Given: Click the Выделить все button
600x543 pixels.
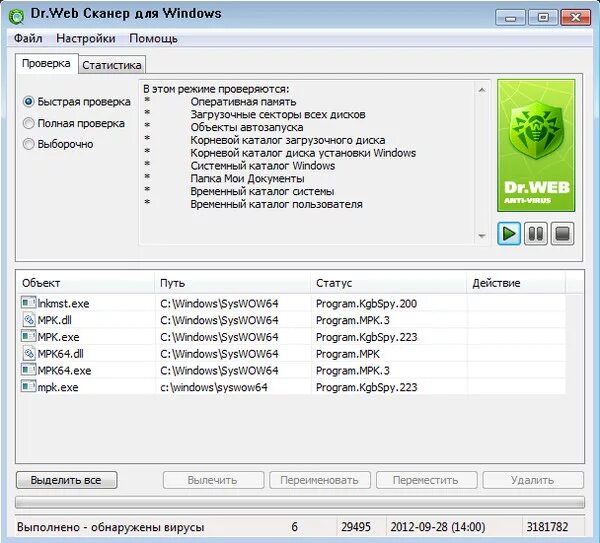Looking at the screenshot, I should click(67, 480).
